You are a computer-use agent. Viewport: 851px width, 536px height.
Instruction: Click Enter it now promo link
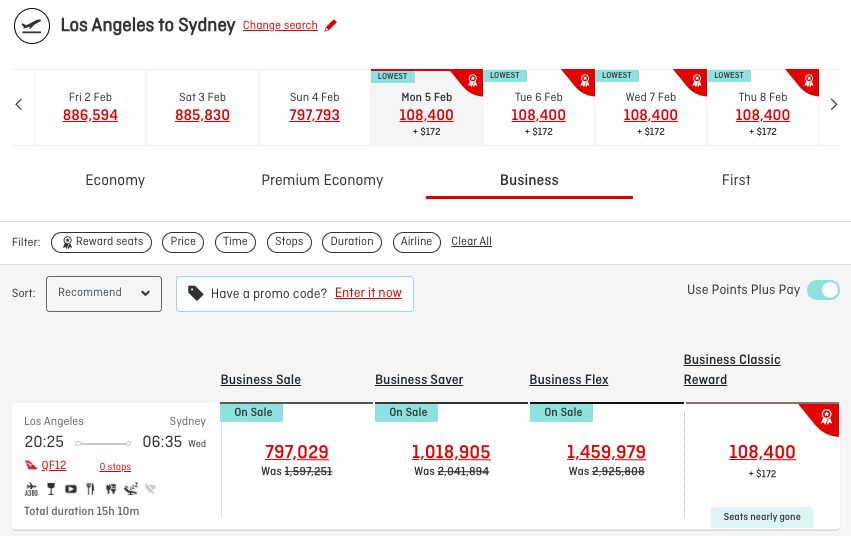click(x=368, y=293)
